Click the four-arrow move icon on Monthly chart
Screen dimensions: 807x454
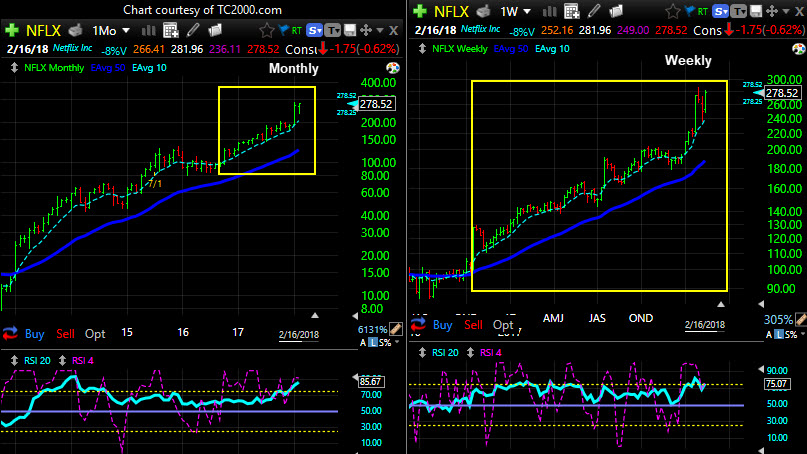click(366, 31)
